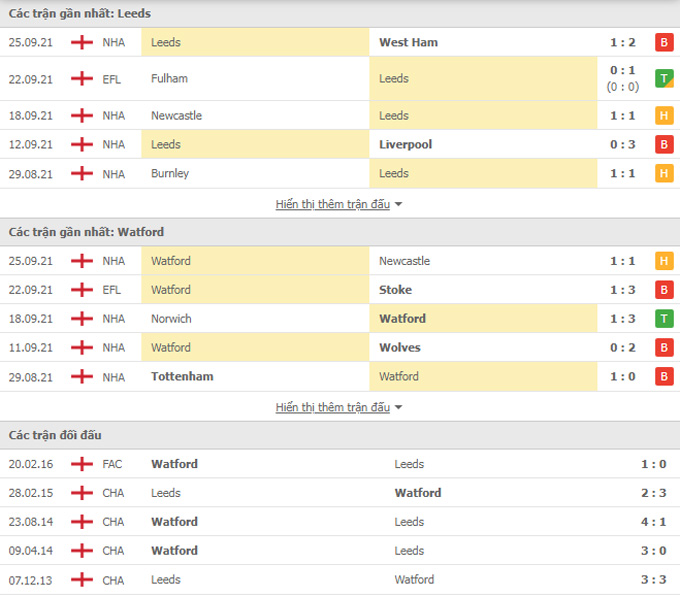Screen dimensions: 680x597
Task: Expand more matches under the Leeds section
Action: pos(333,204)
